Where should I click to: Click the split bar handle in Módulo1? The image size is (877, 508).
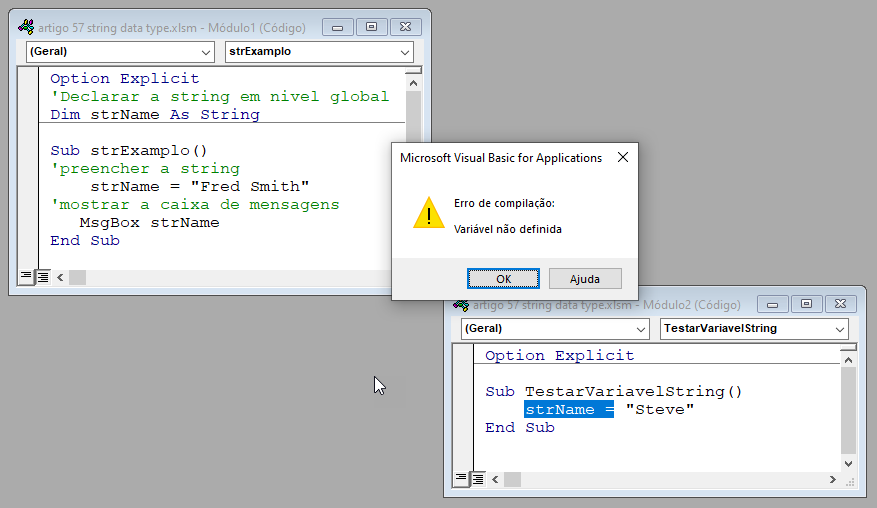click(x=413, y=70)
